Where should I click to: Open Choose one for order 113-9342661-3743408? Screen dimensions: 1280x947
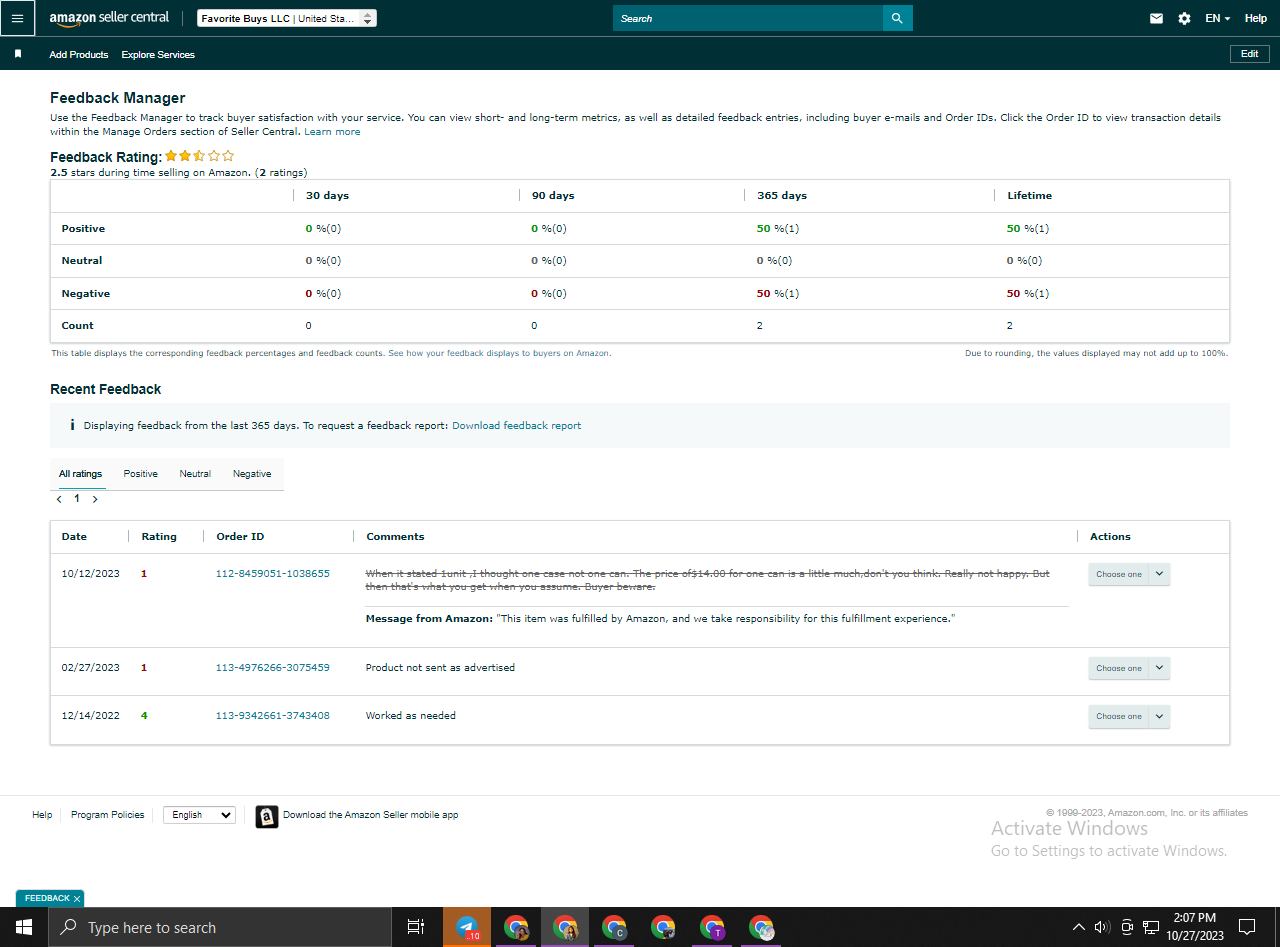1129,716
